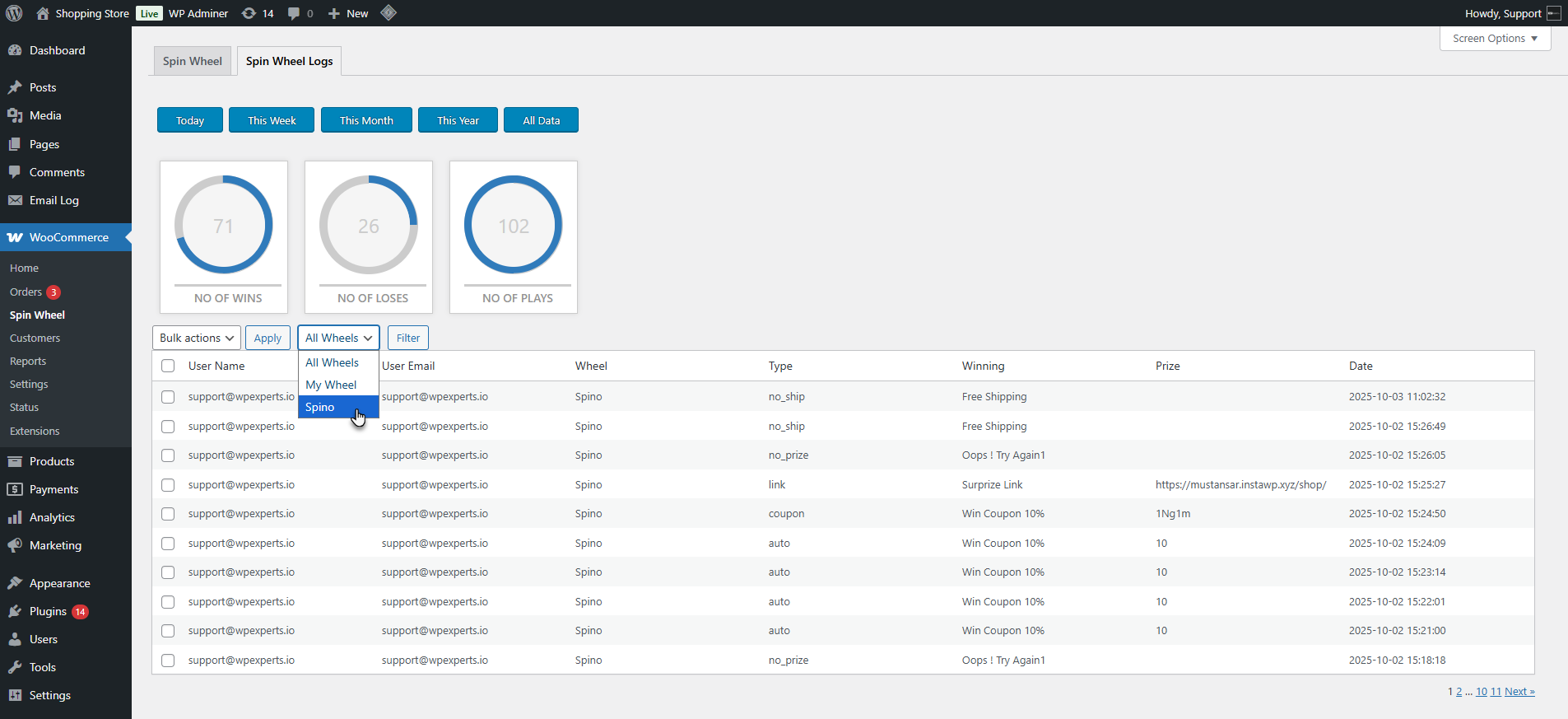
Task: Click the No of Wins circular progress chart
Action: point(224,225)
